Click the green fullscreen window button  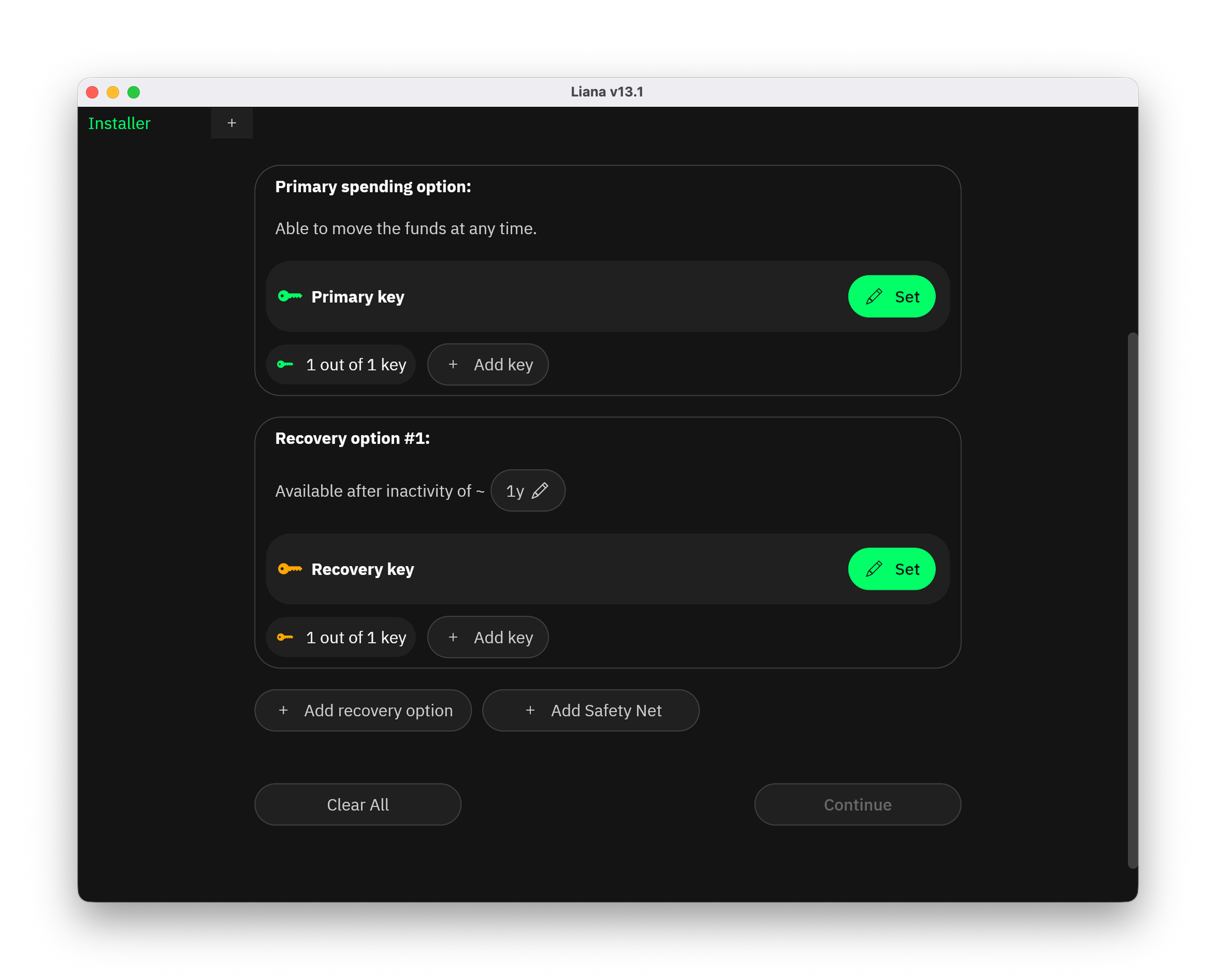(134, 92)
